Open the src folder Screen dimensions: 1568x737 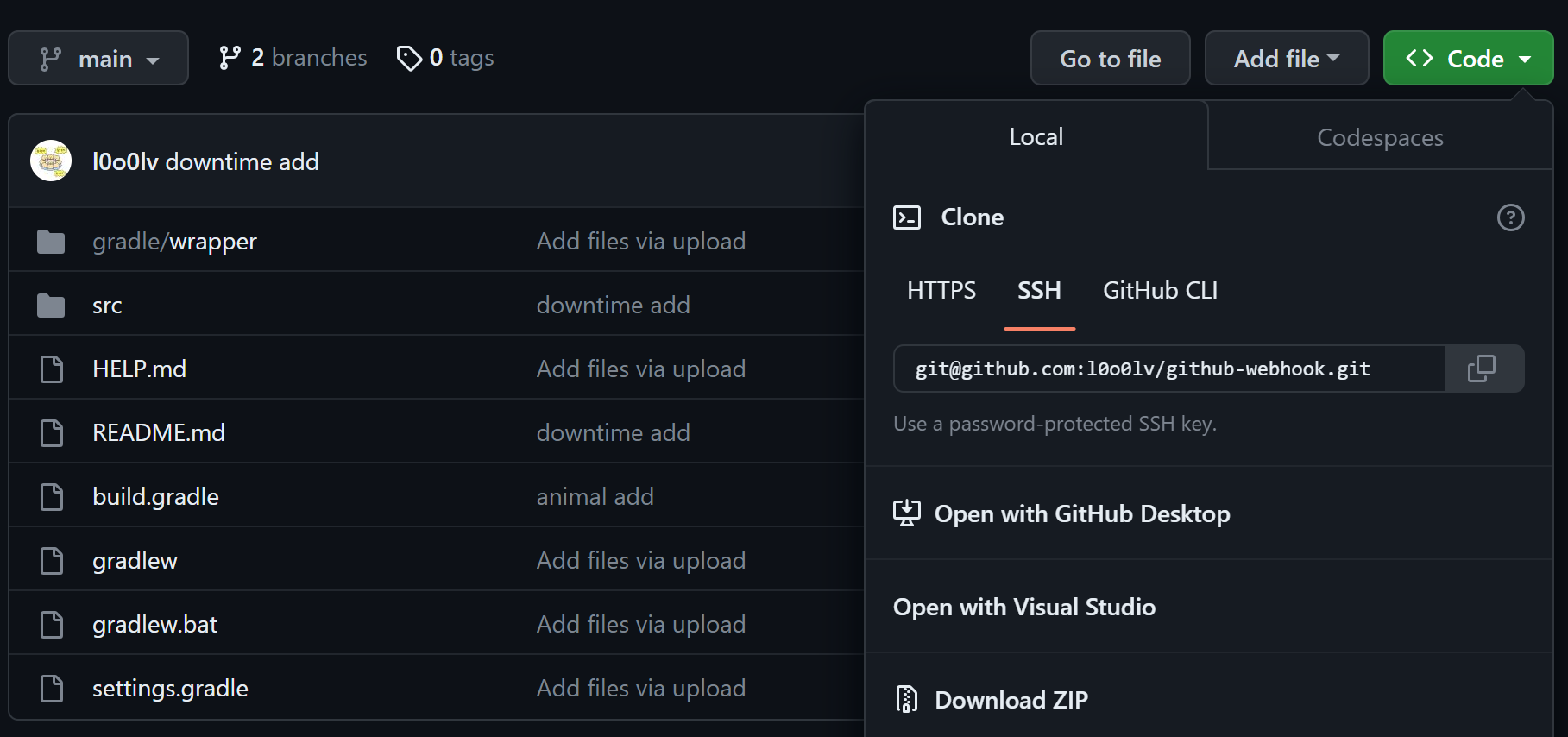click(x=107, y=306)
